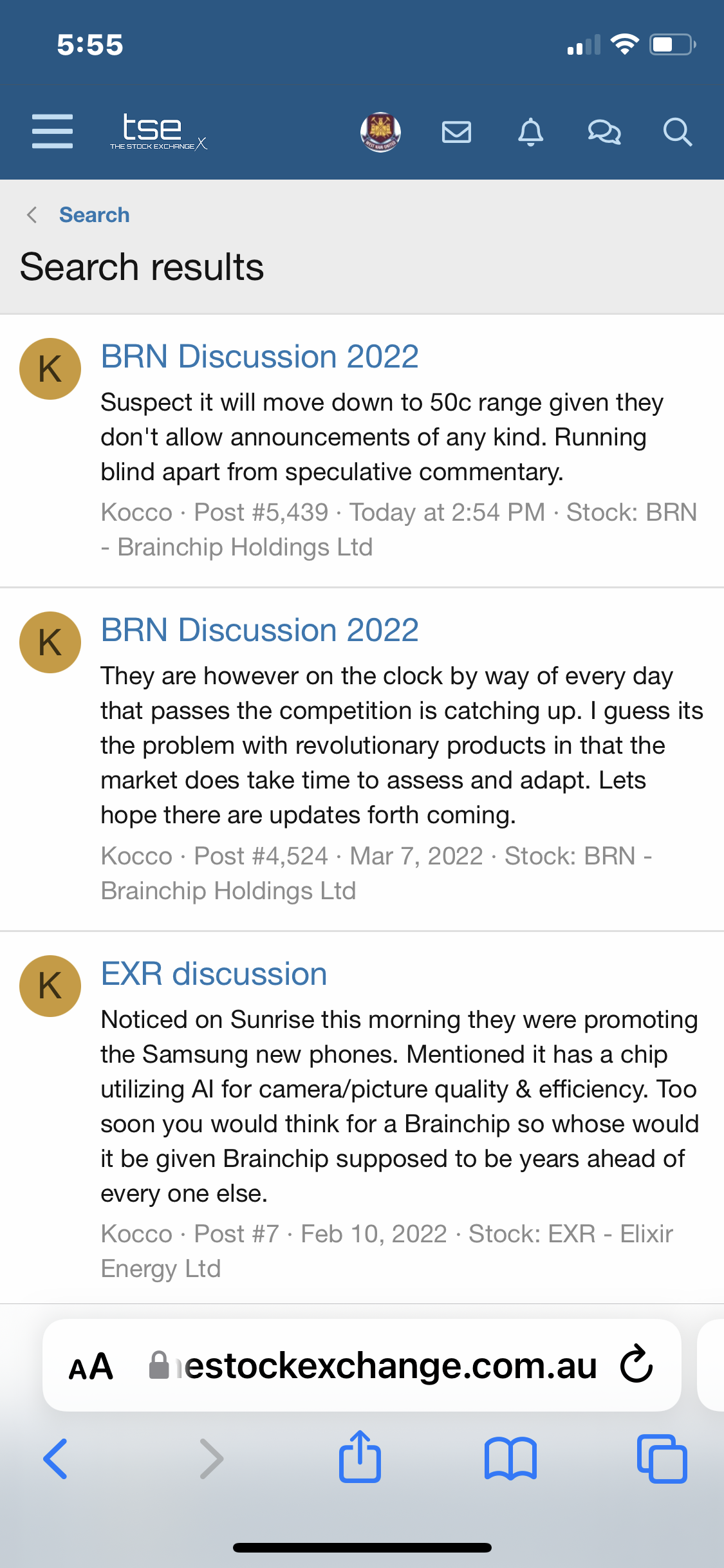Open the user profile avatar menu
The image size is (724, 1568).
380,132
